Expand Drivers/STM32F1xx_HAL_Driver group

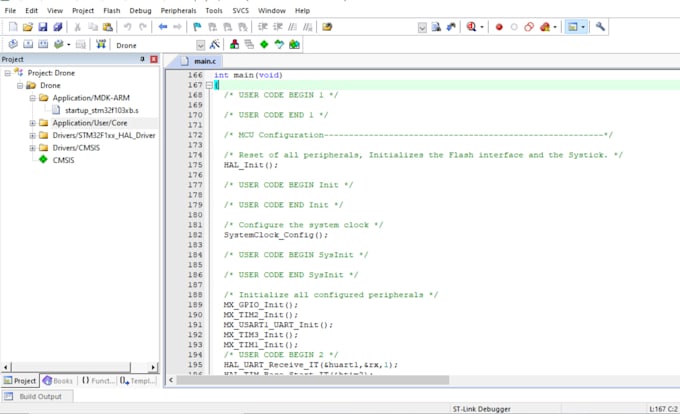coord(33,136)
